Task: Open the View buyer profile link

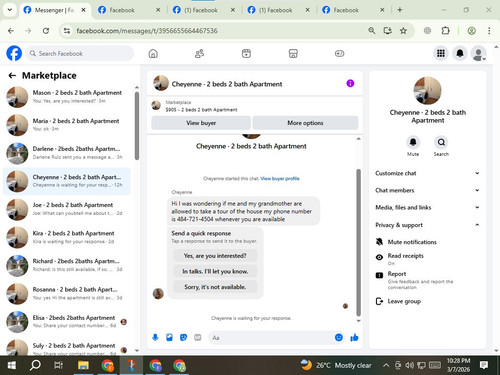Action: (x=280, y=179)
